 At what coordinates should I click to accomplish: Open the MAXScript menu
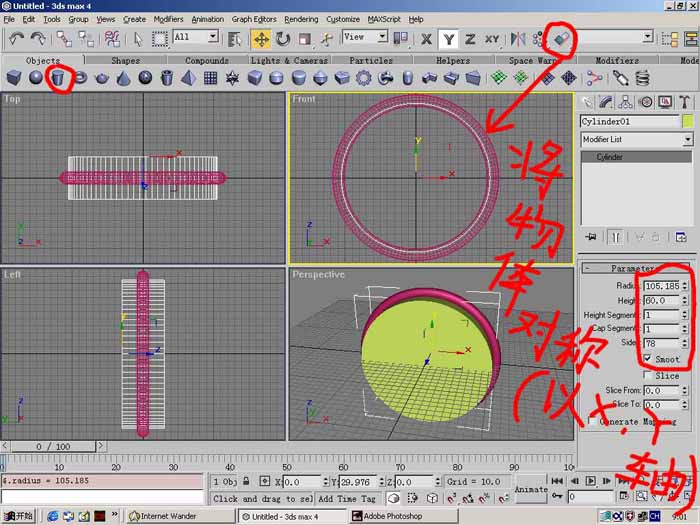(384, 19)
